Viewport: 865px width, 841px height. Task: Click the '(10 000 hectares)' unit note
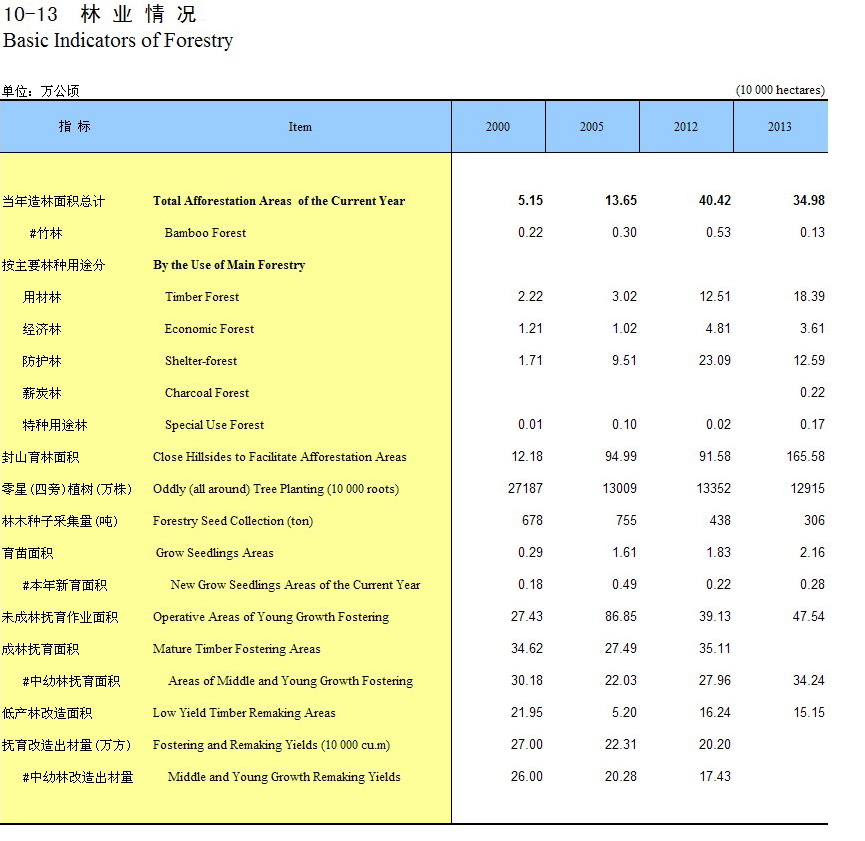coord(780,90)
